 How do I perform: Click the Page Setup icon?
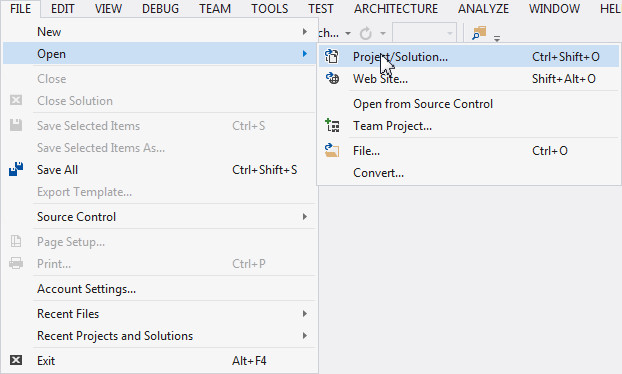pyautogui.click(x=16, y=241)
